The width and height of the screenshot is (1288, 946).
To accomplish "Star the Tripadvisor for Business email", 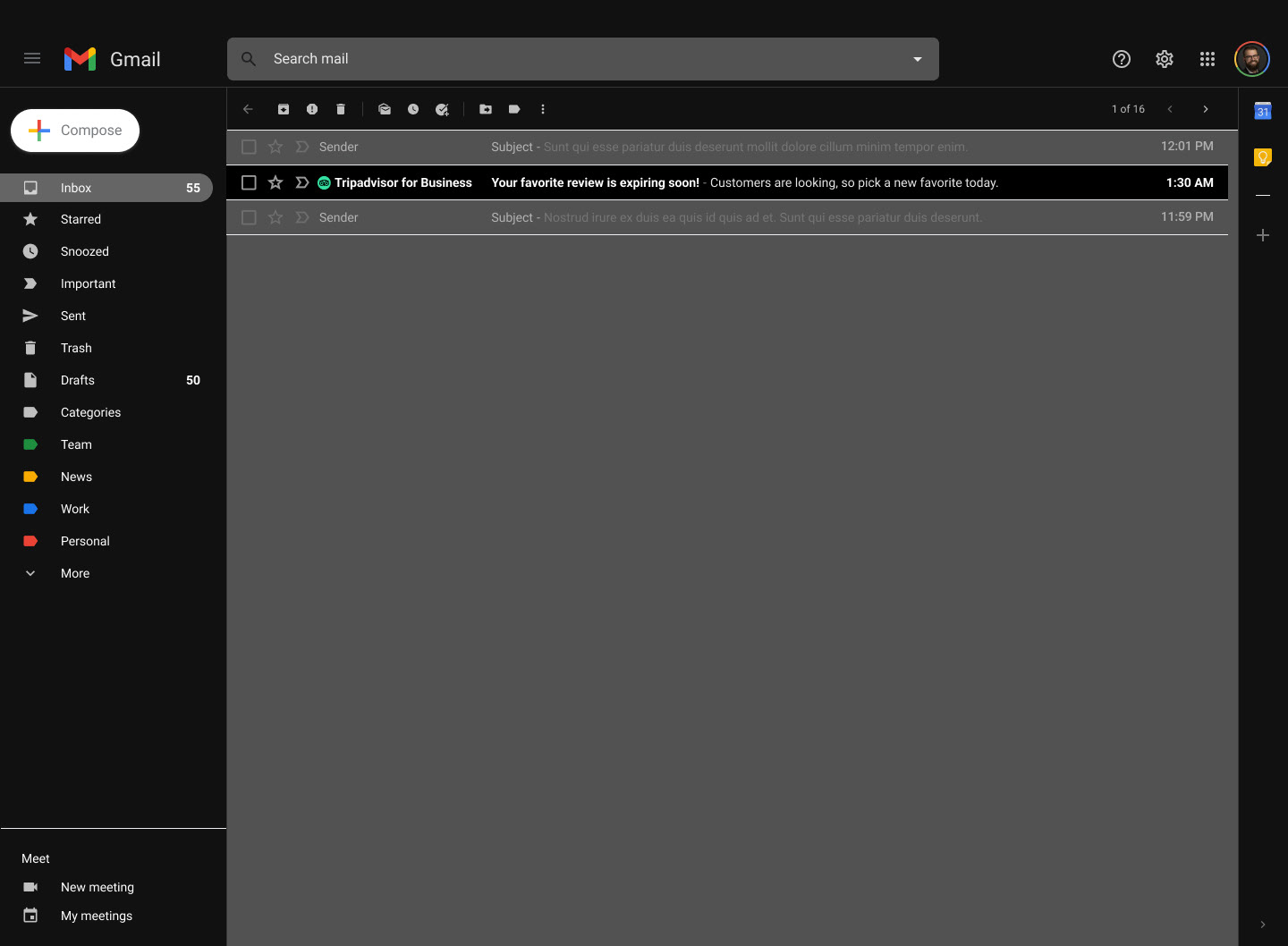I will (275, 182).
